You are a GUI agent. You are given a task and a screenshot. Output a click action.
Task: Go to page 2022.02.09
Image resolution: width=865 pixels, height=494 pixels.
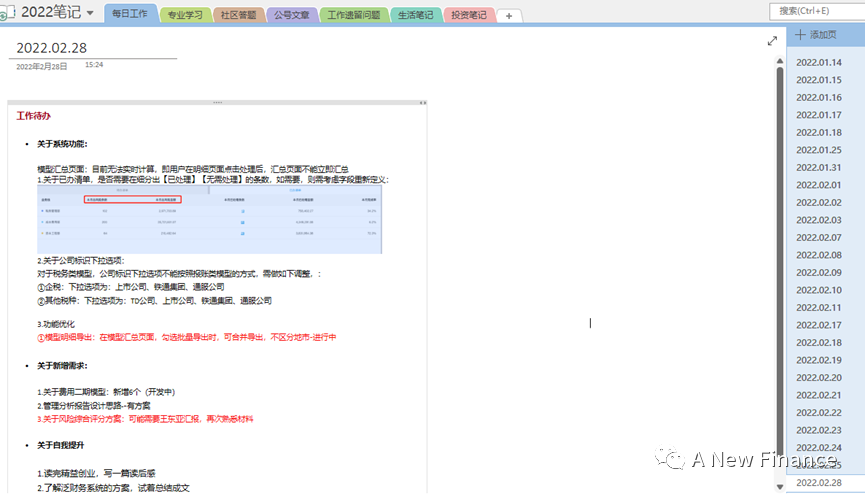tap(819, 273)
